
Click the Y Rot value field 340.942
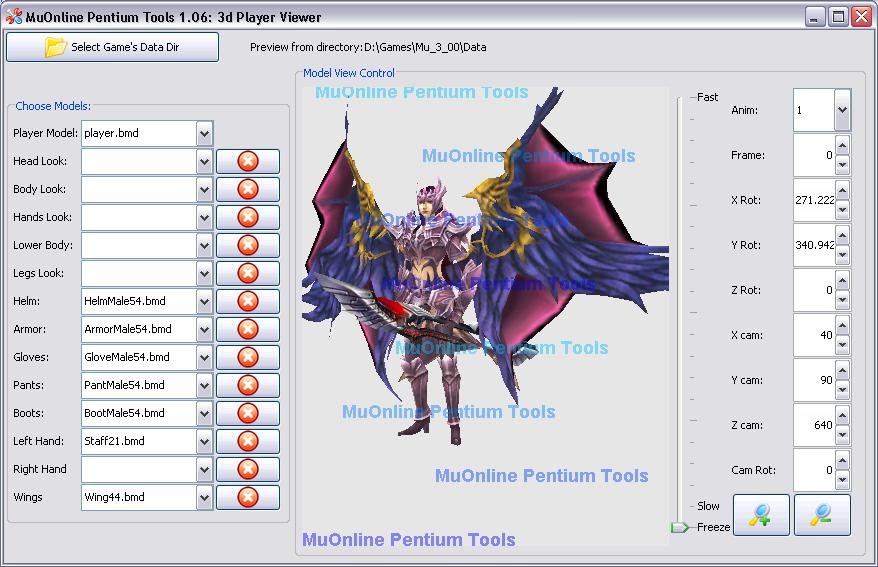(x=814, y=245)
